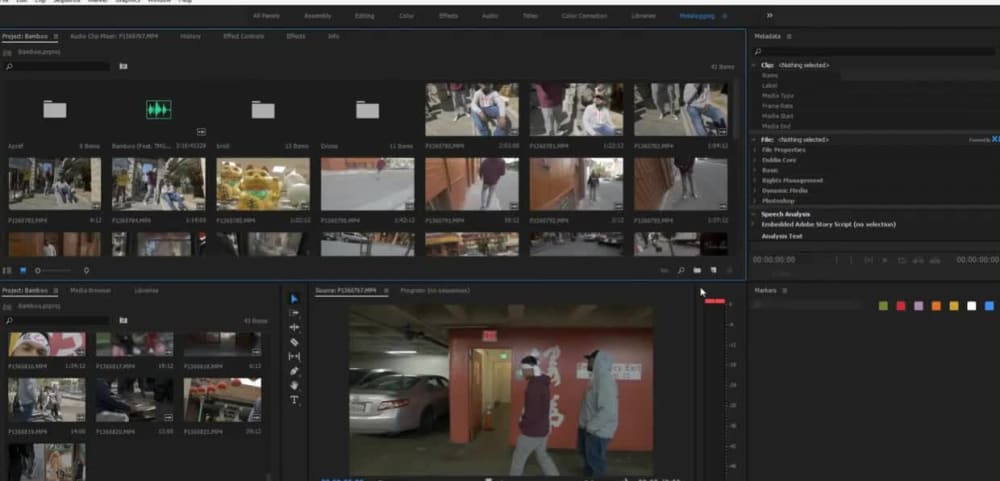Filter markers by green color
The width and height of the screenshot is (1000, 481).
click(883, 306)
